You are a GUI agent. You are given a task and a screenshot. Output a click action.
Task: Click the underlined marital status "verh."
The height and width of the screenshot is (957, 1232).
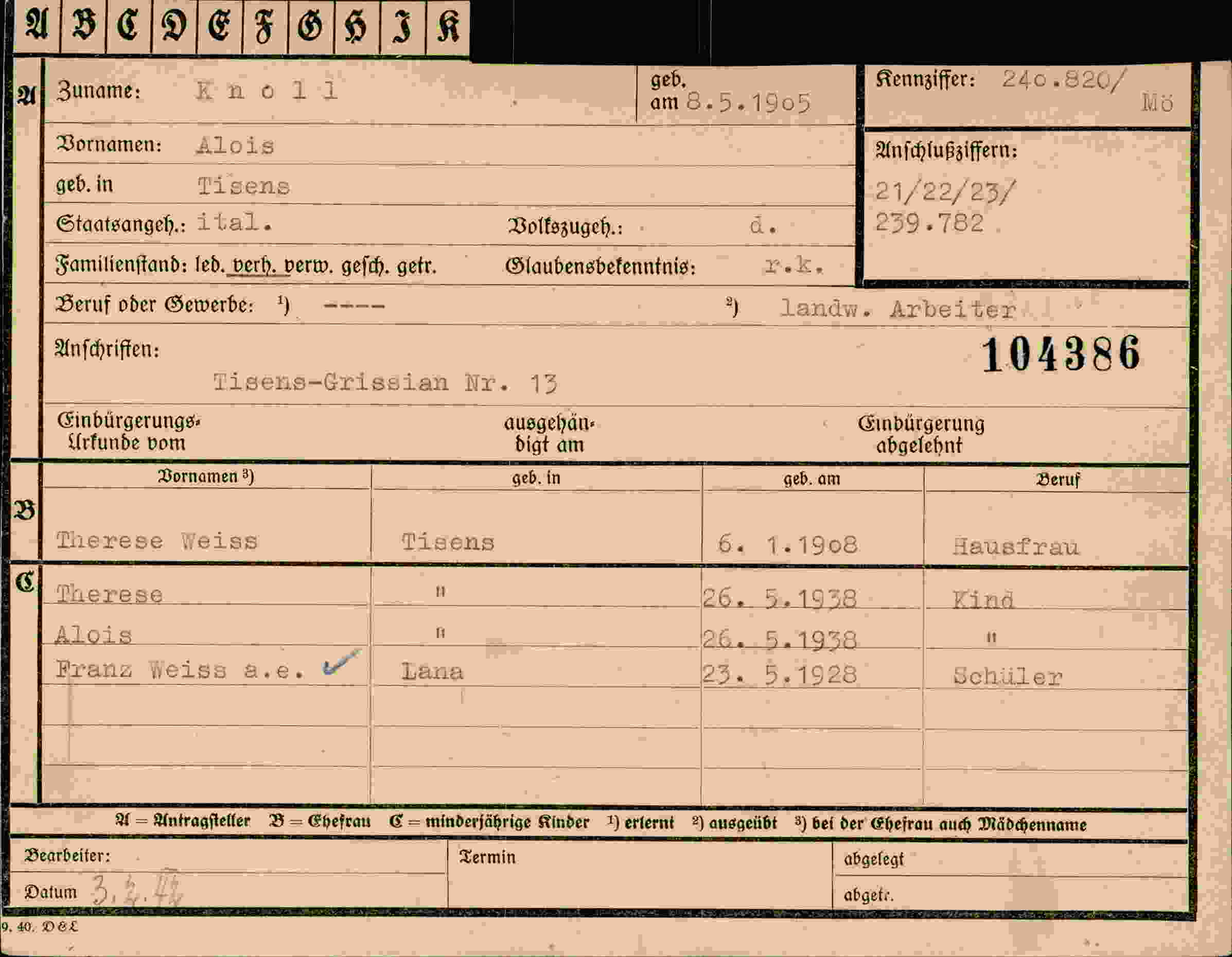[252, 265]
